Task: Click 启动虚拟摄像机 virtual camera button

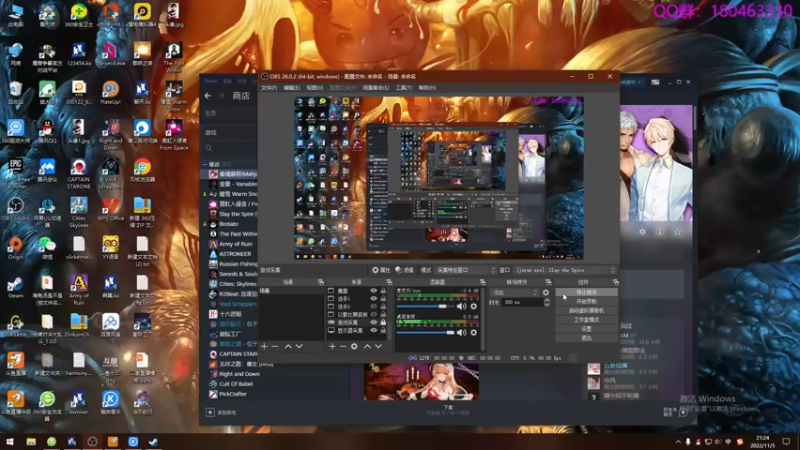Action: (586, 311)
